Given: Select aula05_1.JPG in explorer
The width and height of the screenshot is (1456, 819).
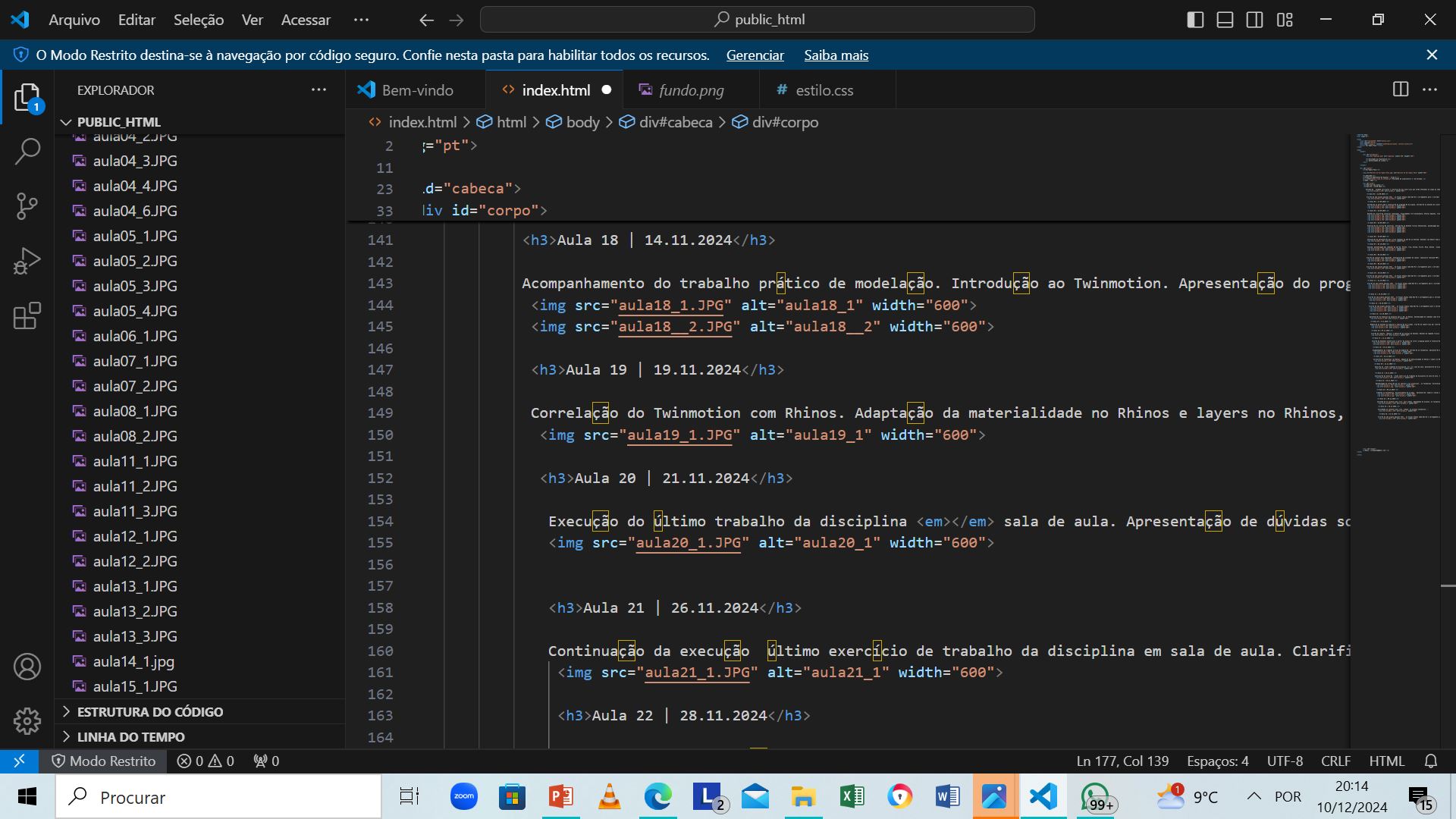Looking at the screenshot, I should point(200,236).
